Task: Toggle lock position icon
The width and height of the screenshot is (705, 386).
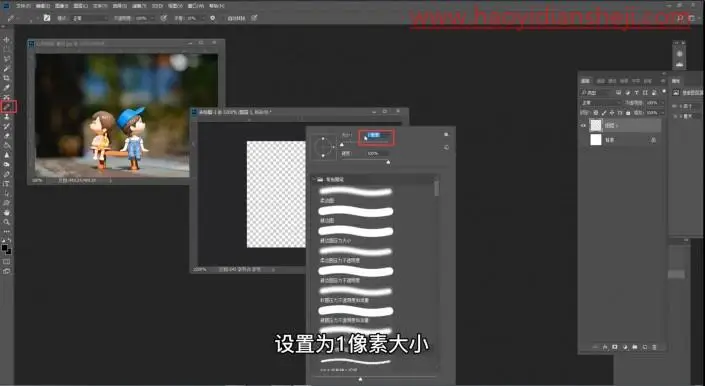Action: coord(612,113)
